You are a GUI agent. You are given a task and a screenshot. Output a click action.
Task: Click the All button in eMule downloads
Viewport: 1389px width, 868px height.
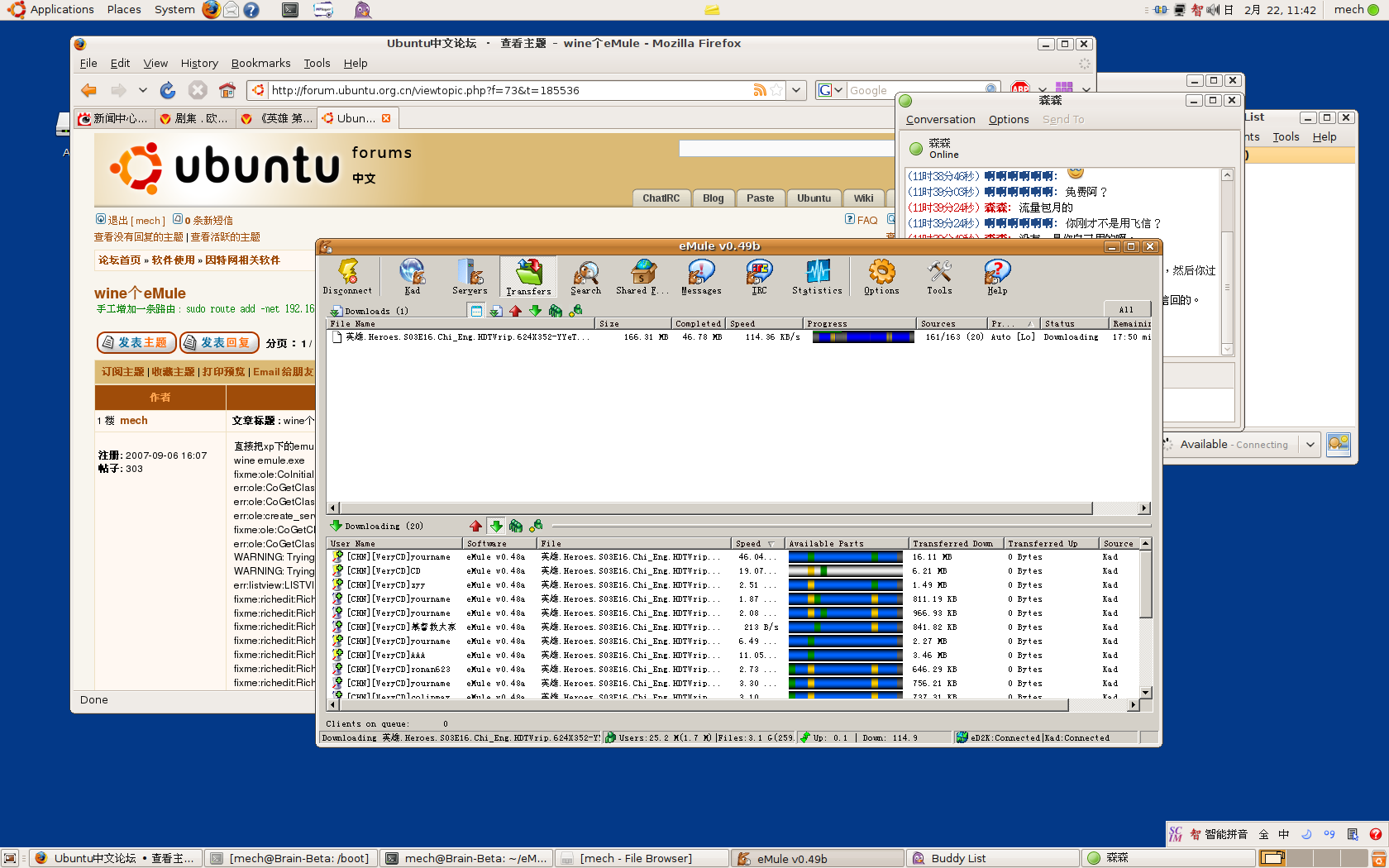tap(1126, 309)
